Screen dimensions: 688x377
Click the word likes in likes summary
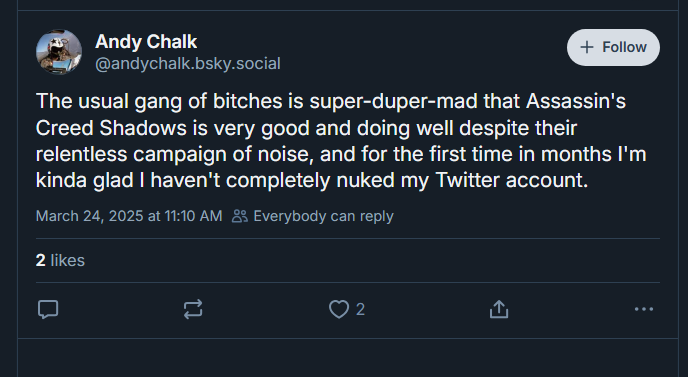68,260
